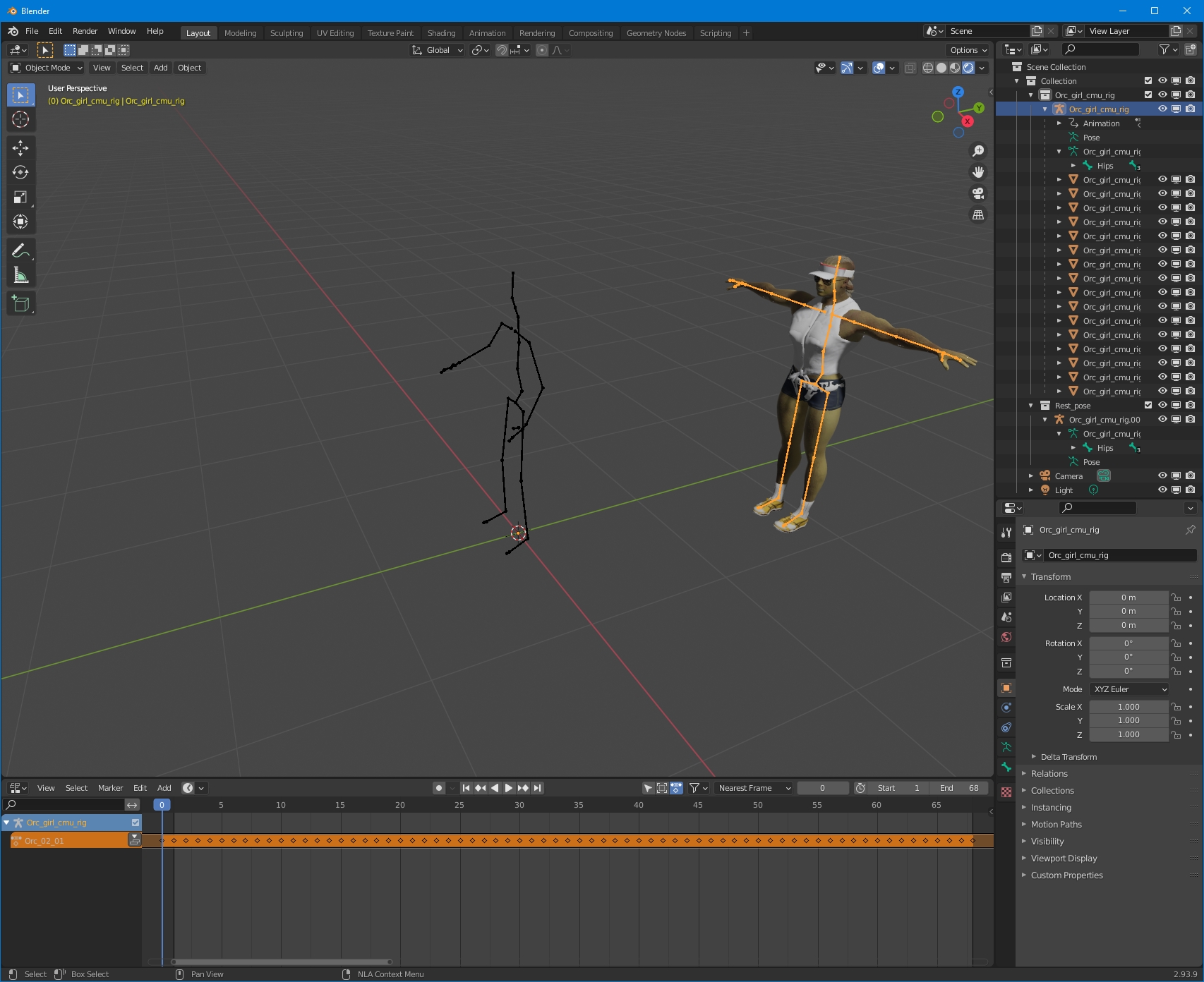This screenshot has width=1204, height=982.
Task: Hide Camera in viewport via eye icon
Action: coord(1162,475)
